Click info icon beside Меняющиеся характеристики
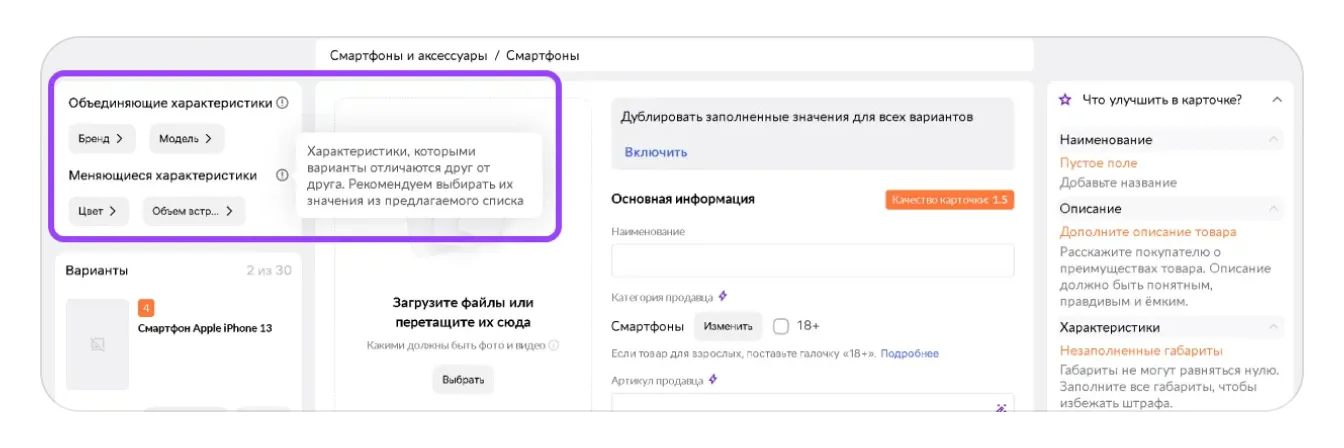 [282, 175]
